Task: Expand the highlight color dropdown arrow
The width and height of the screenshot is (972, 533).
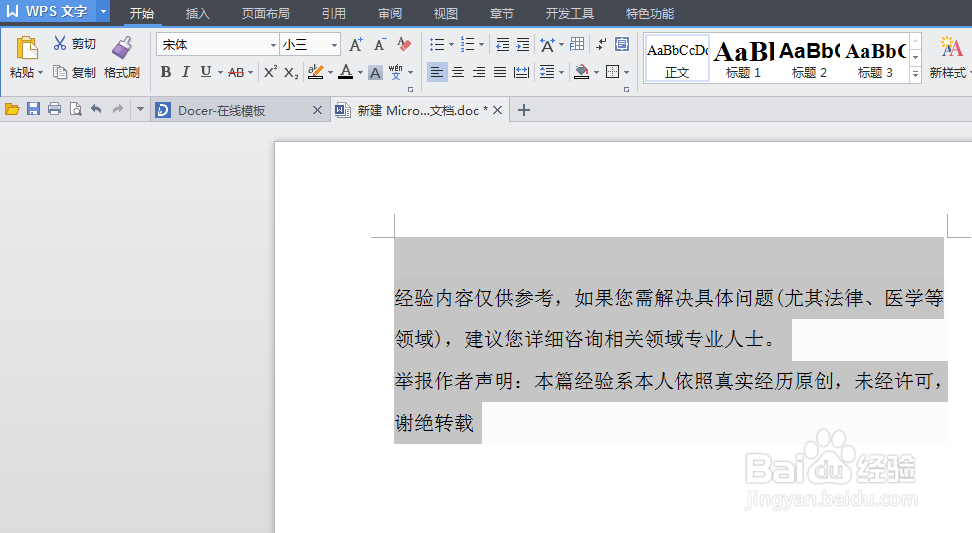Action: [330, 73]
